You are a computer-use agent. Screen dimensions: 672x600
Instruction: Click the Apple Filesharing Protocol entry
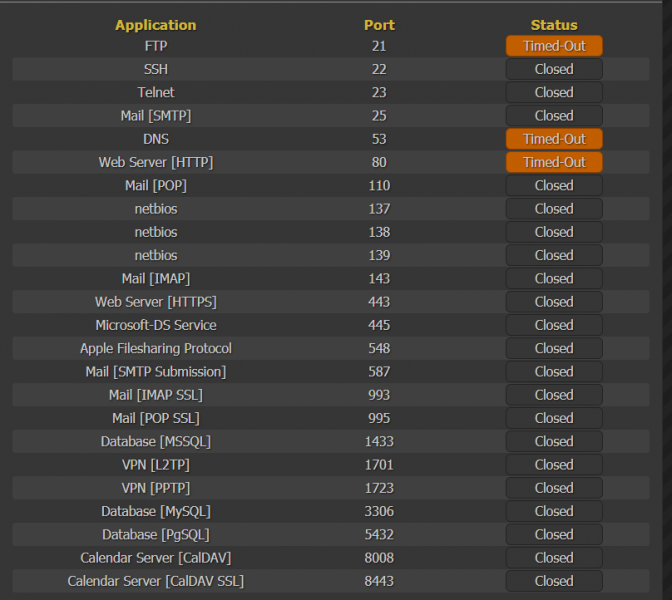click(155, 348)
